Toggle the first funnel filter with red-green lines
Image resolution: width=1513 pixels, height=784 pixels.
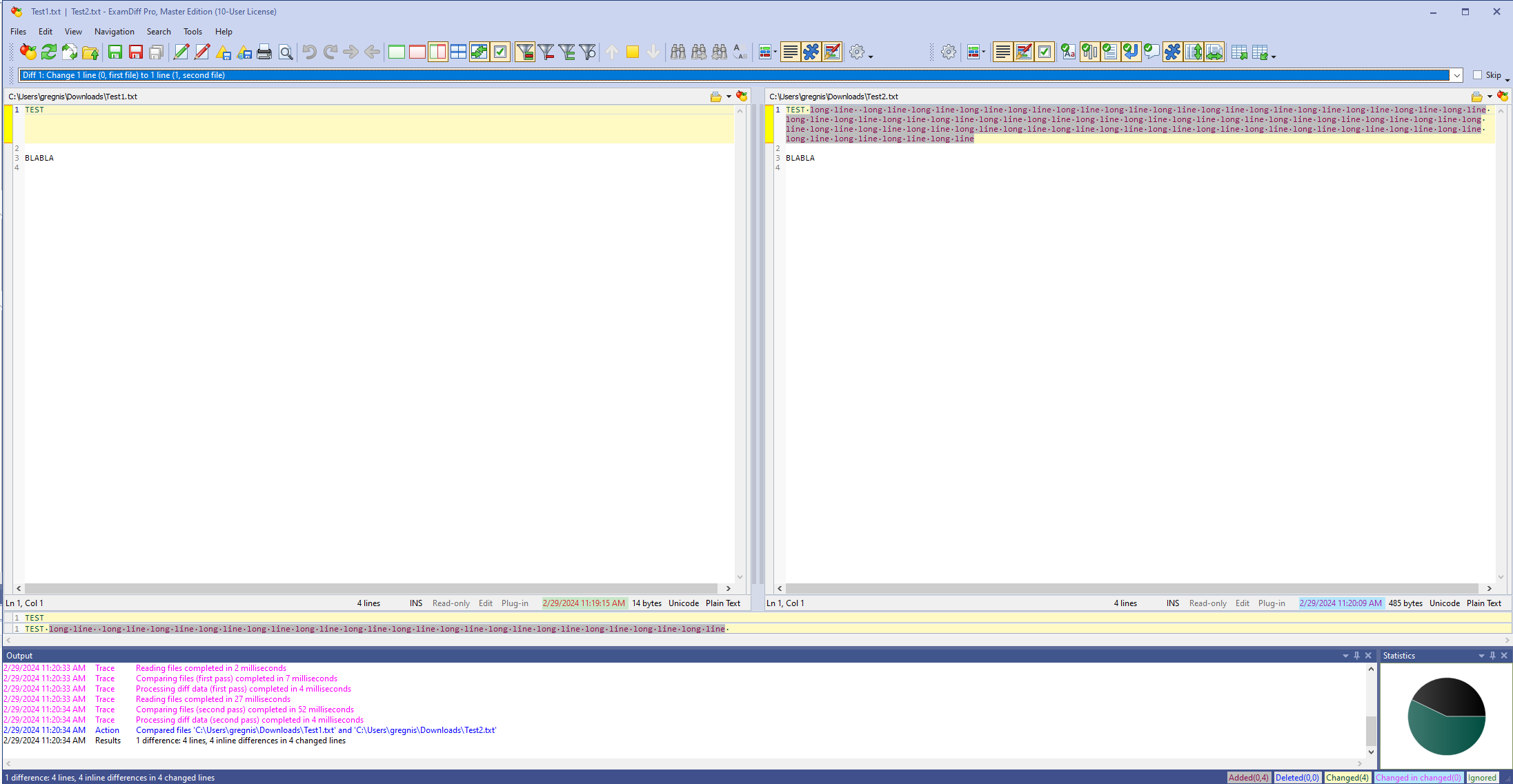pos(525,52)
